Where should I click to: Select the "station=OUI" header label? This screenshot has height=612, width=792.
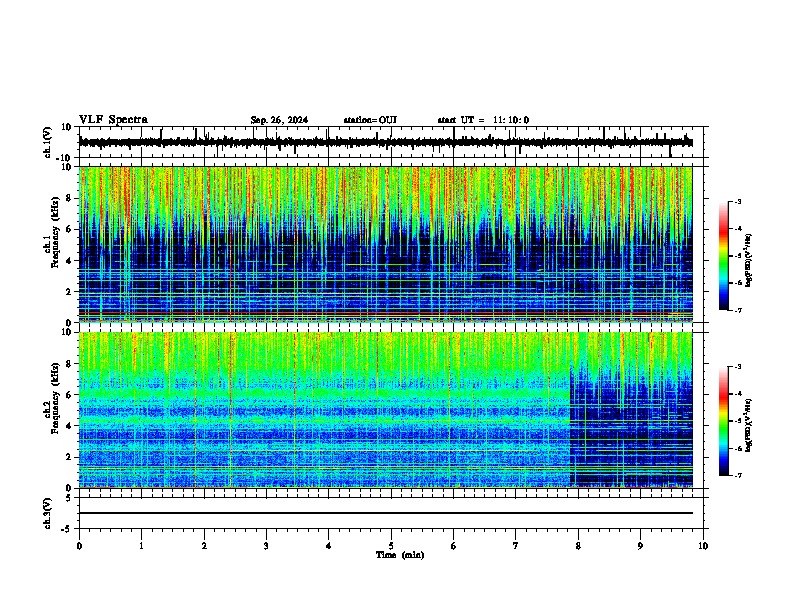(x=370, y=120)
